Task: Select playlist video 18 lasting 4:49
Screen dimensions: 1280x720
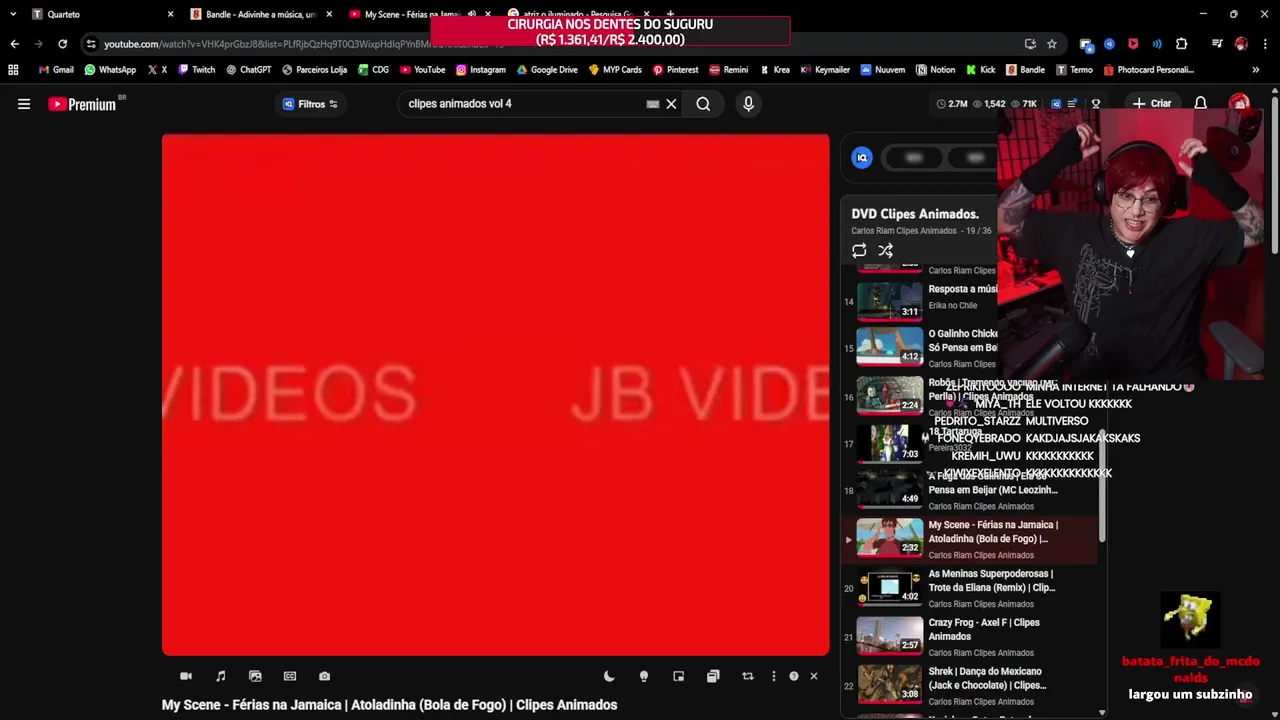Action: tap(890, 488)
